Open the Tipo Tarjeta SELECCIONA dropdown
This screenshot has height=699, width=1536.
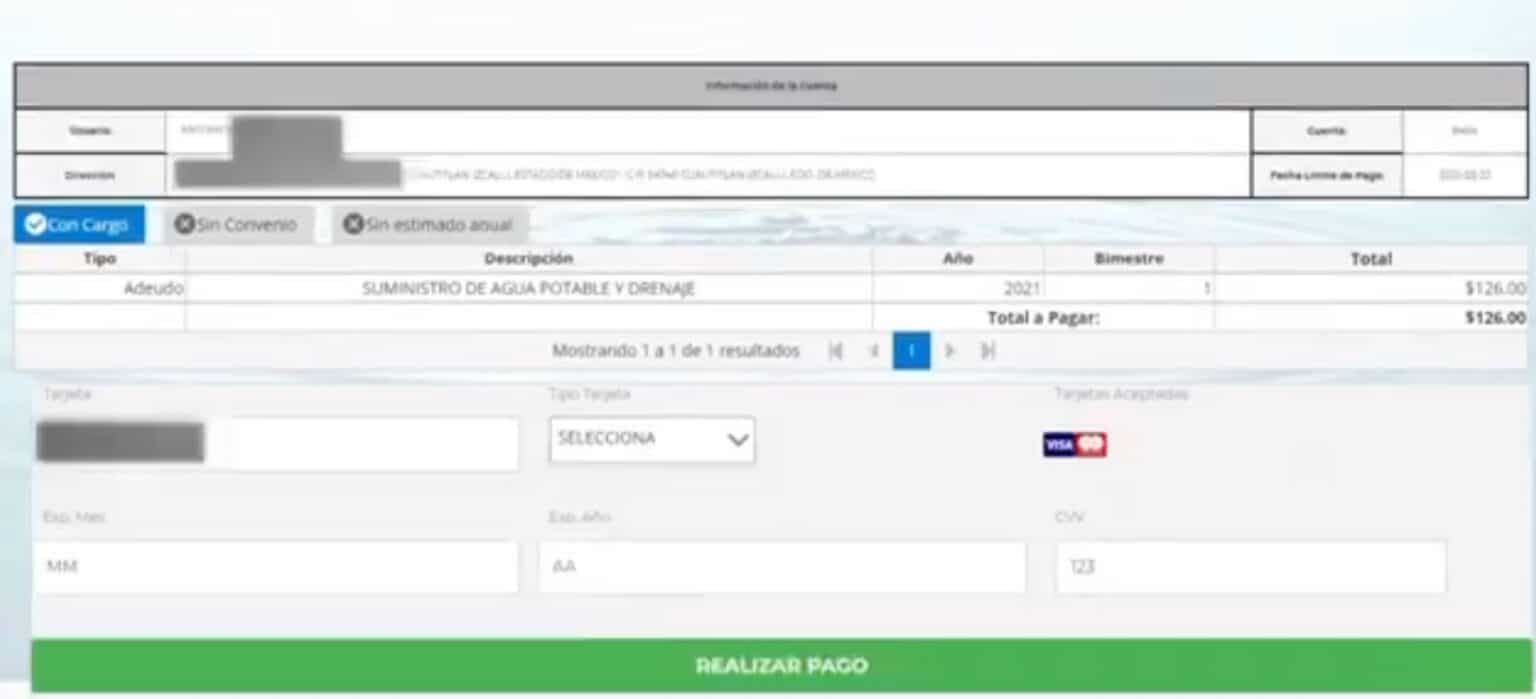651,439
